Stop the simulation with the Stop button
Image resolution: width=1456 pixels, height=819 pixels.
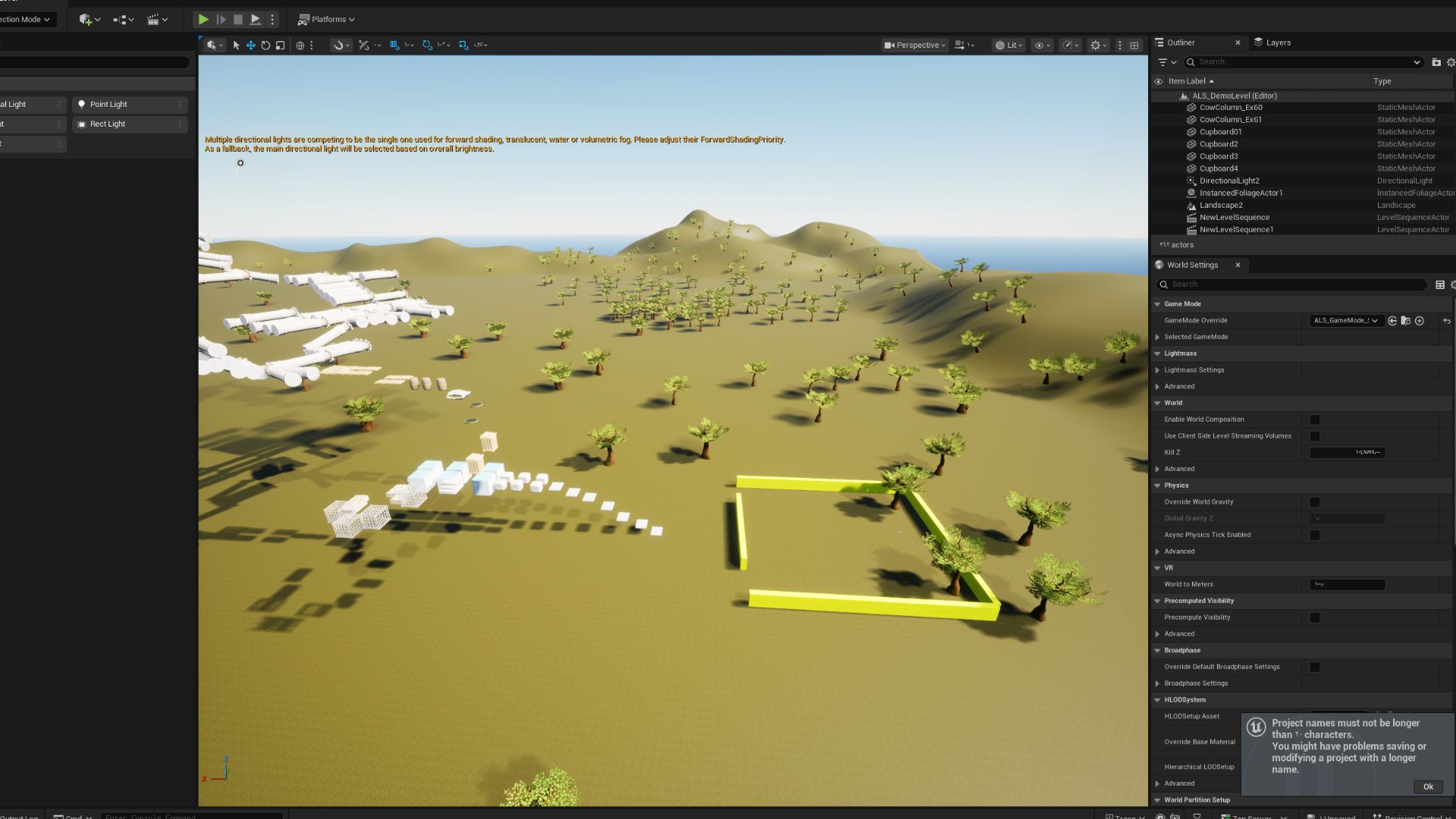(x=238, y=20)
